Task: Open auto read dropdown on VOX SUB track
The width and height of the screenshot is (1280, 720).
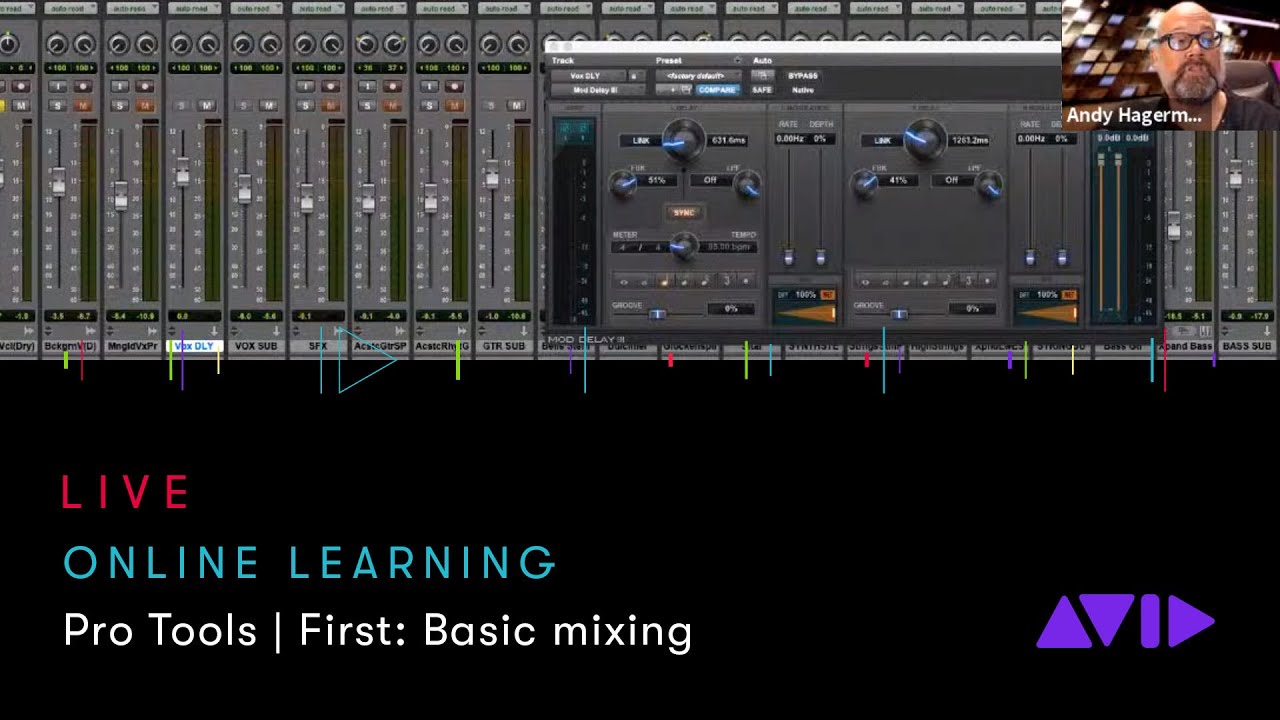Action: coord(256,8)
